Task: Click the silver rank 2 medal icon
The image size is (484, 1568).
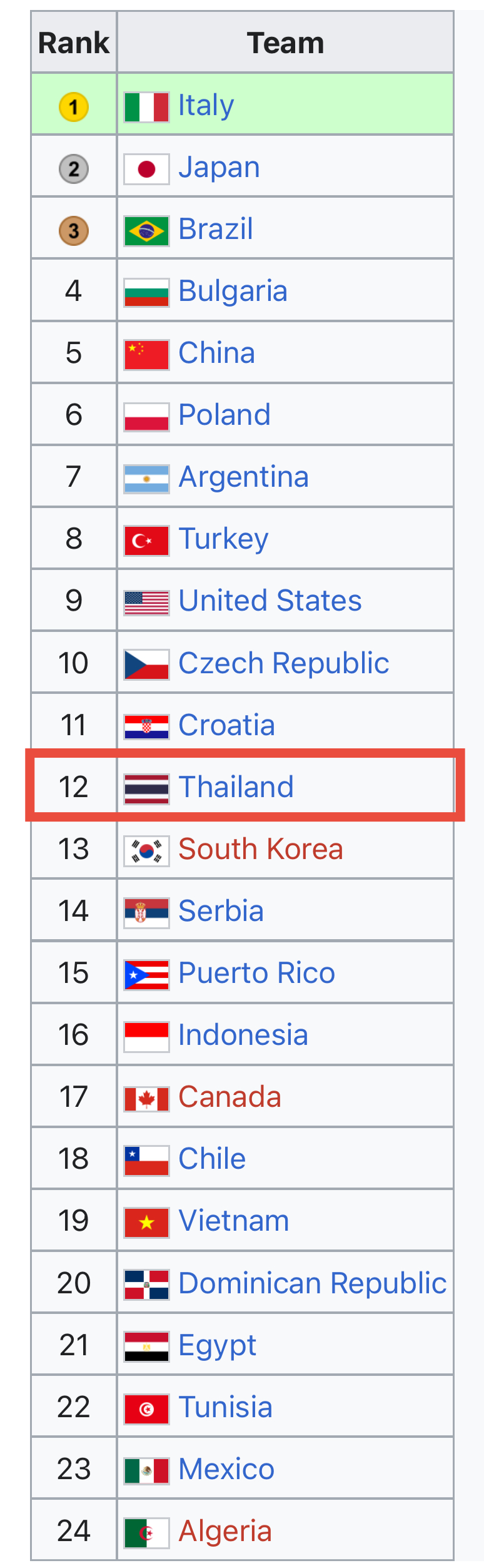Action: pos(74,169)
